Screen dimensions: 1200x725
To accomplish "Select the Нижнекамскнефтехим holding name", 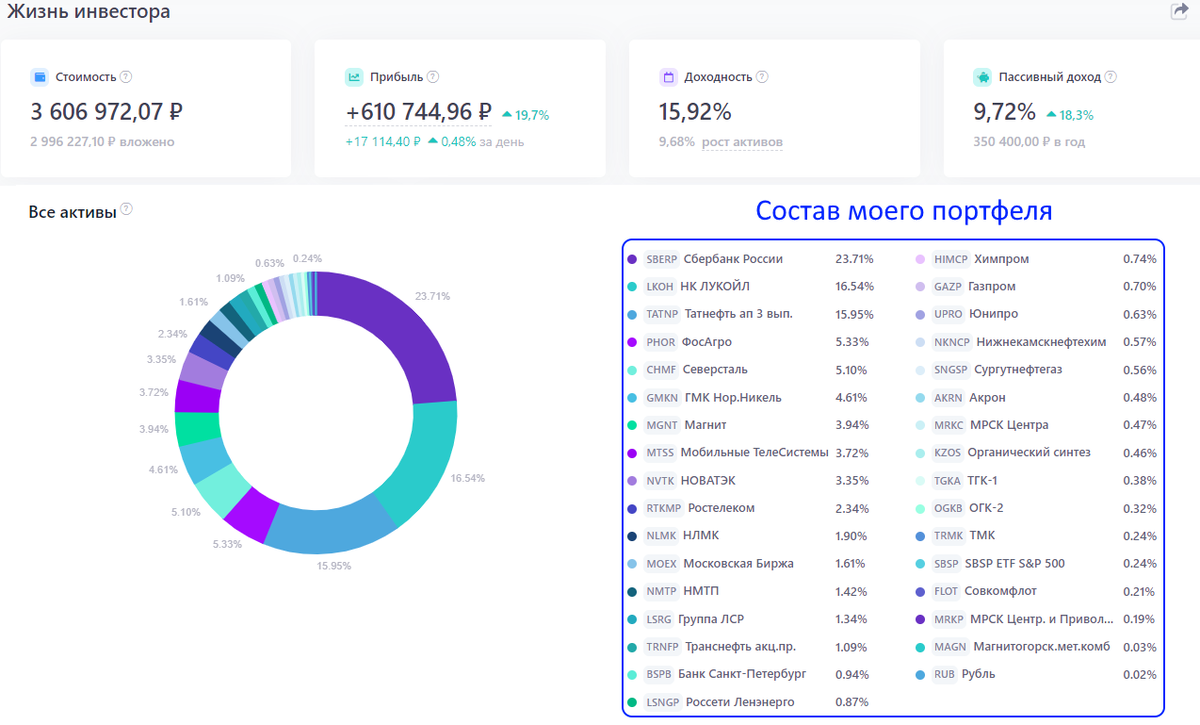I will (x=1042, y=342).
